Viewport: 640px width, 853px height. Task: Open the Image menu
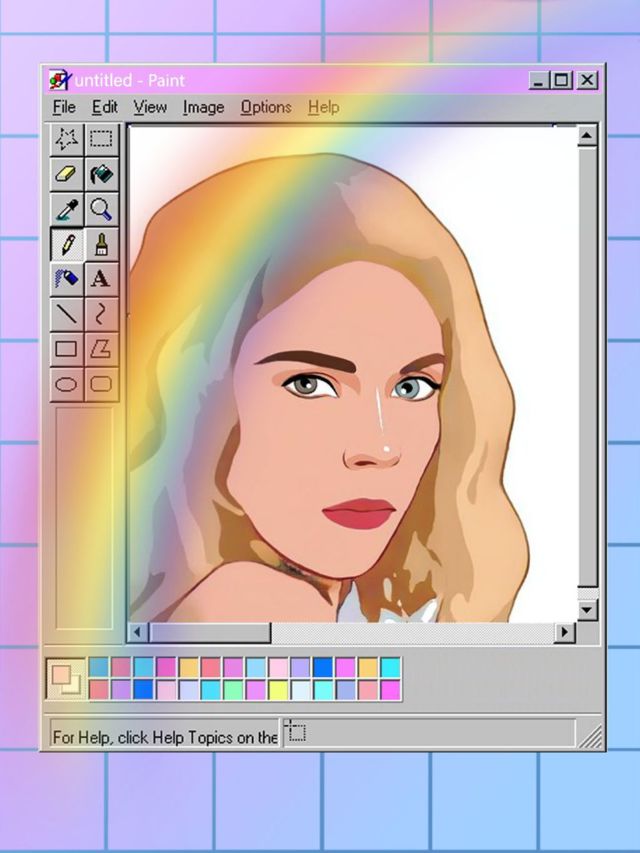pos(203,107)
